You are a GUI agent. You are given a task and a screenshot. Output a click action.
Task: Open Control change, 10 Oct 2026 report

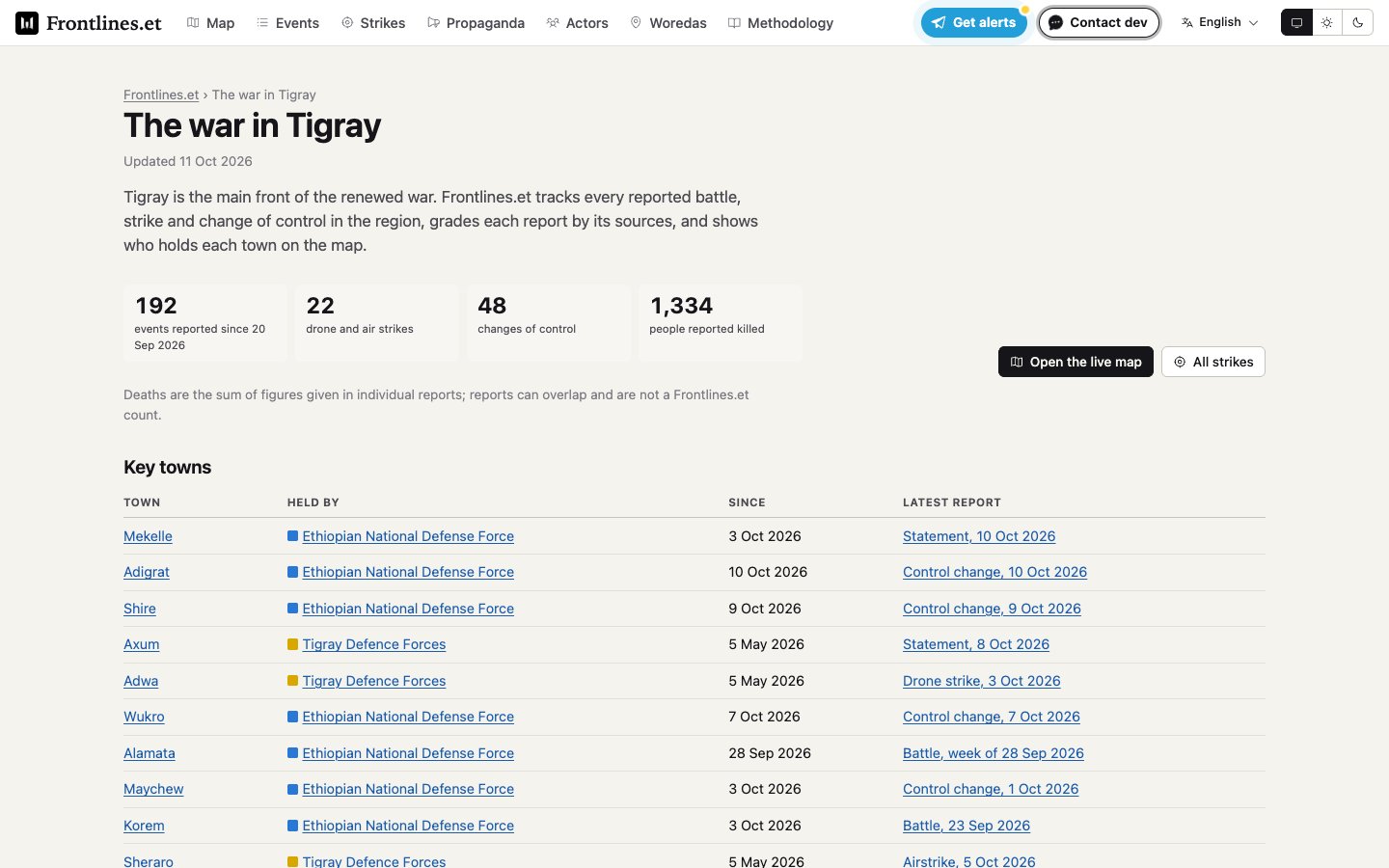pyautogui.click(x=994, y=572)
